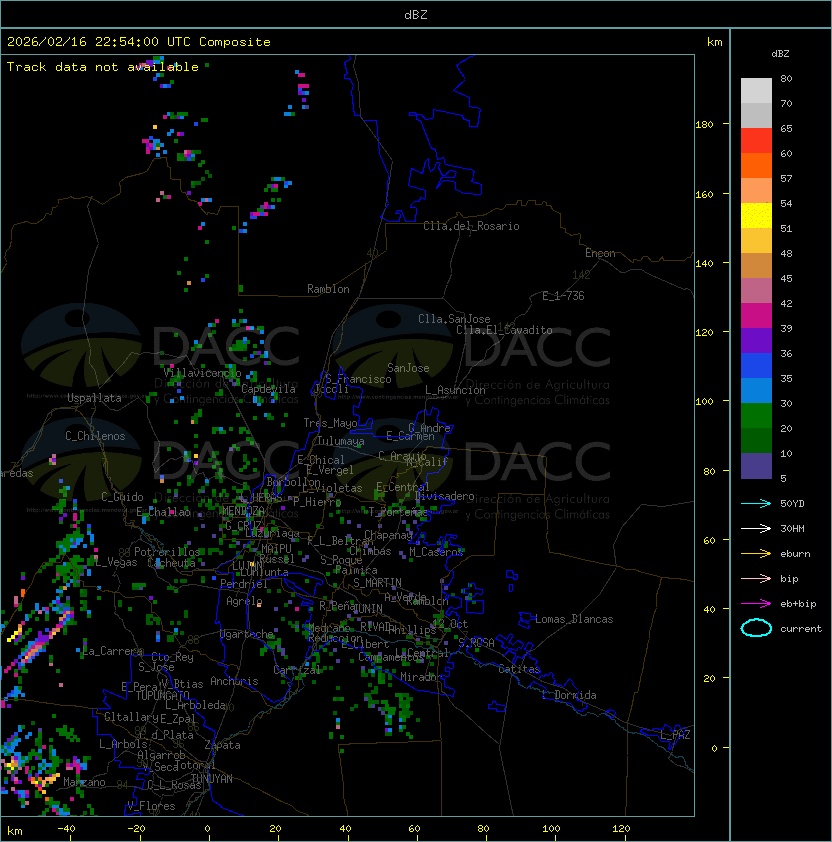Click the S_MARTIN label on the map

pos(377,583)
